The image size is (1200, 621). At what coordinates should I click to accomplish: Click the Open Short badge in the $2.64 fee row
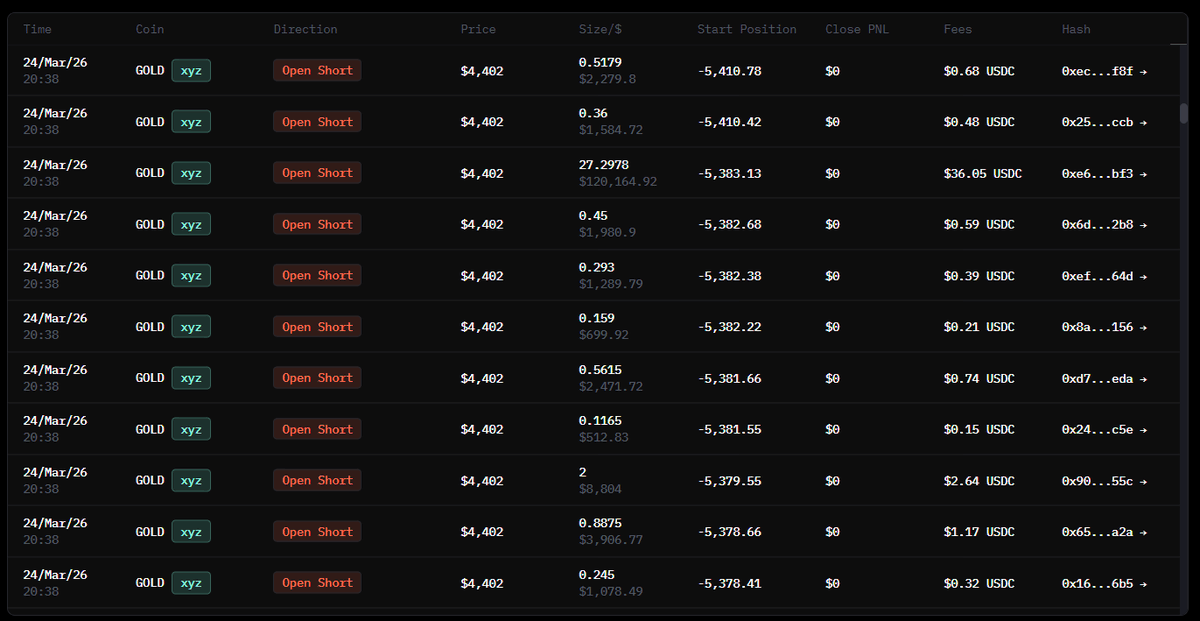click(x=317, y=481)
